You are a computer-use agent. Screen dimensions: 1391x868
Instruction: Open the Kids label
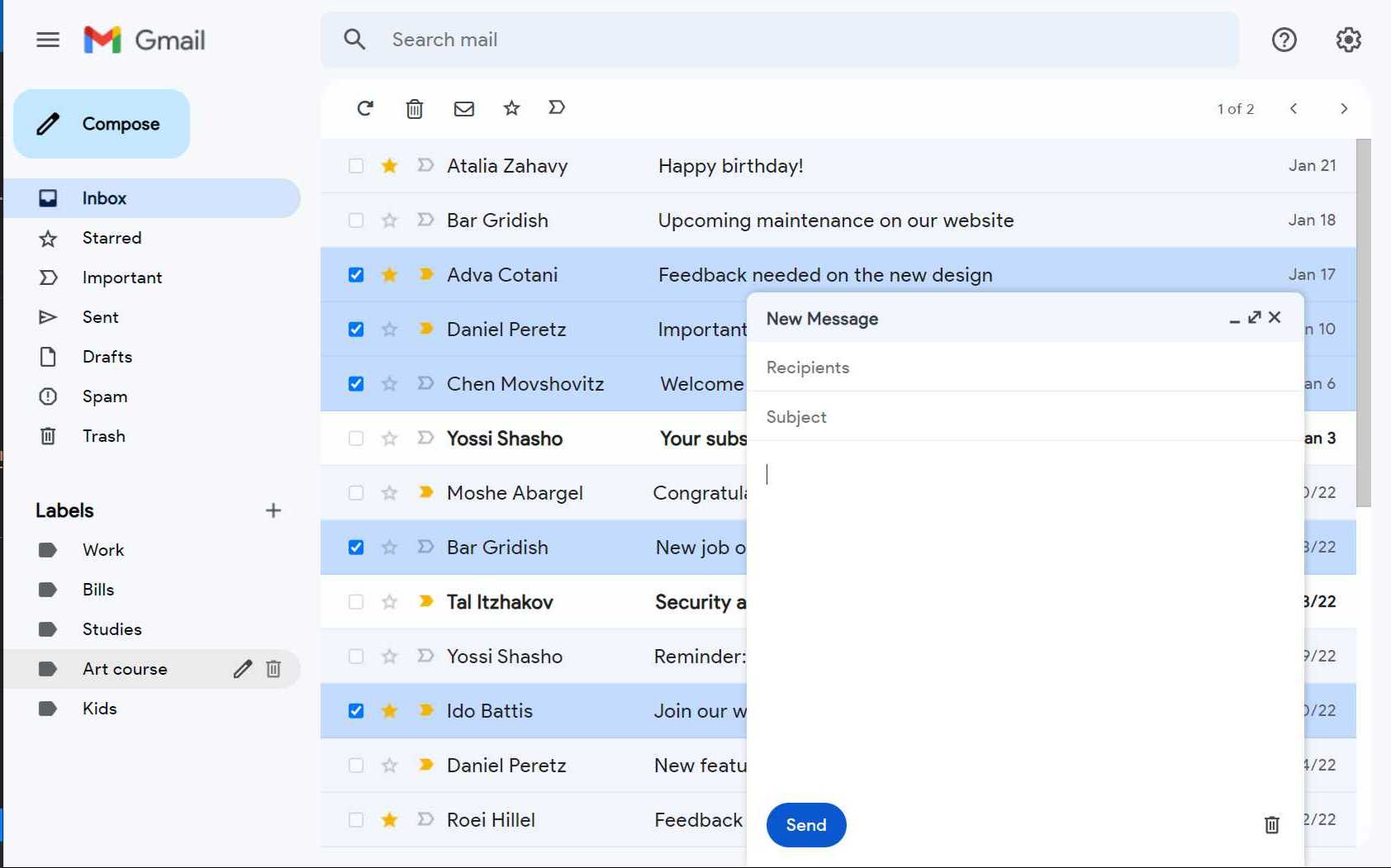coord(153,709)
